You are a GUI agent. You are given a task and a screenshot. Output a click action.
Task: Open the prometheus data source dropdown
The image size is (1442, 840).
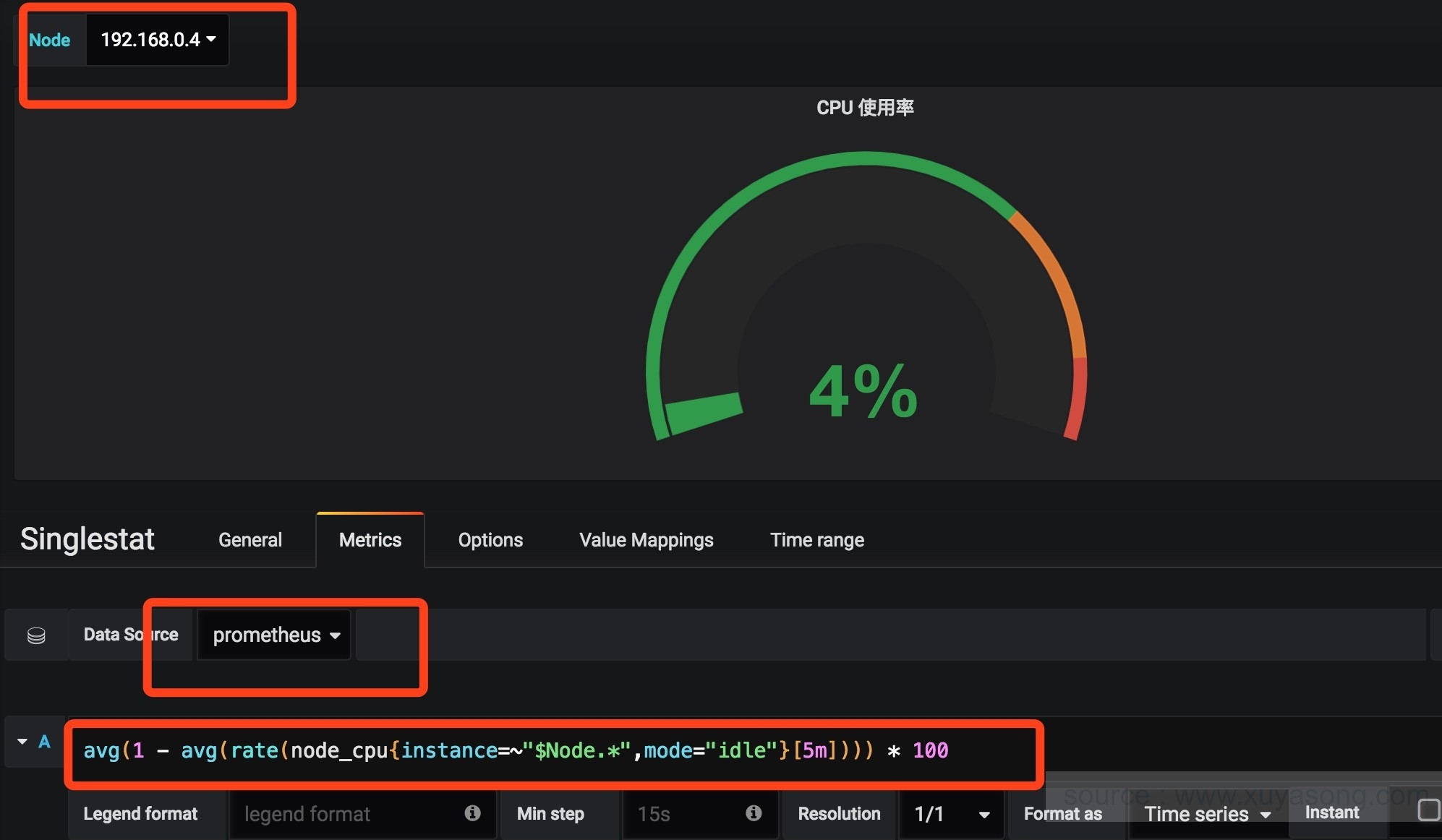[x=275, y=635]
